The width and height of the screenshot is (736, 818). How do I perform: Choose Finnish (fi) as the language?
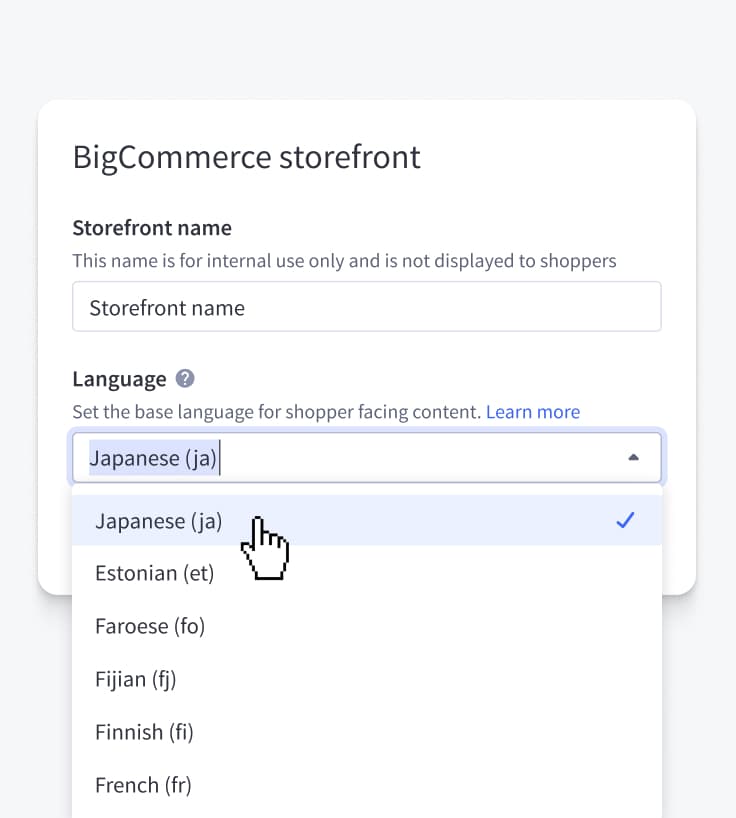(x=144, y=732)
